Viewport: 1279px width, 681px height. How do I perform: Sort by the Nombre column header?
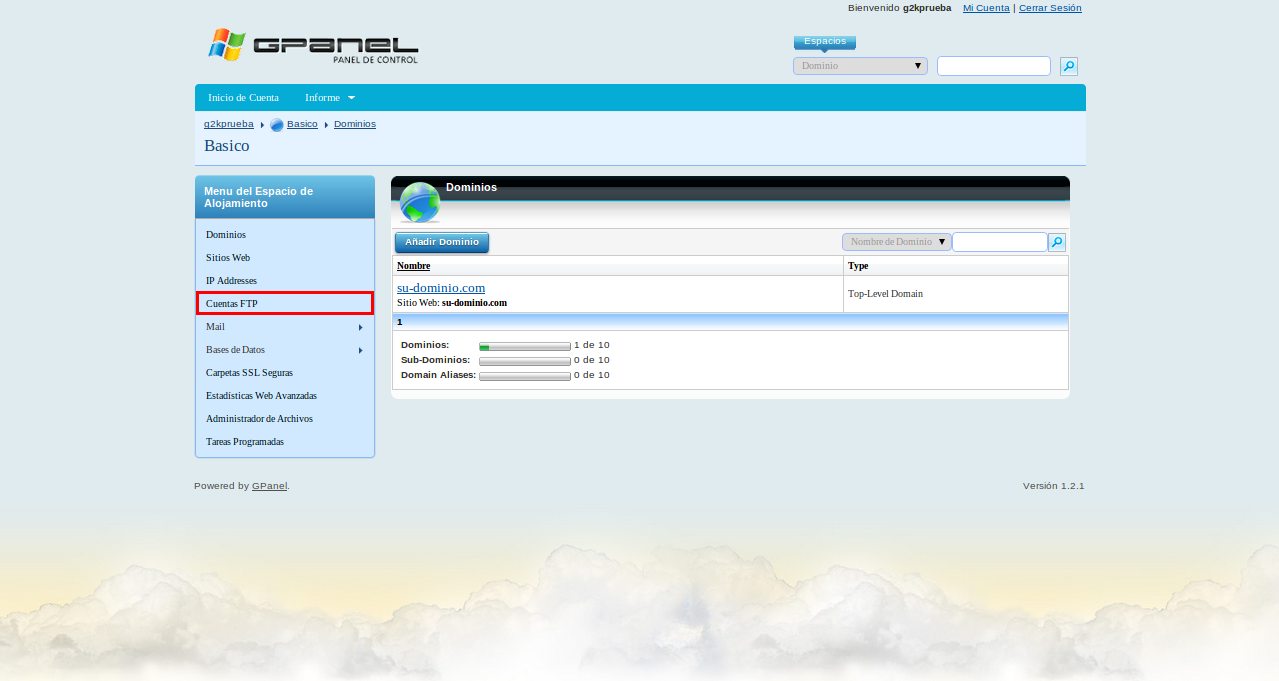tap(413, 266)
